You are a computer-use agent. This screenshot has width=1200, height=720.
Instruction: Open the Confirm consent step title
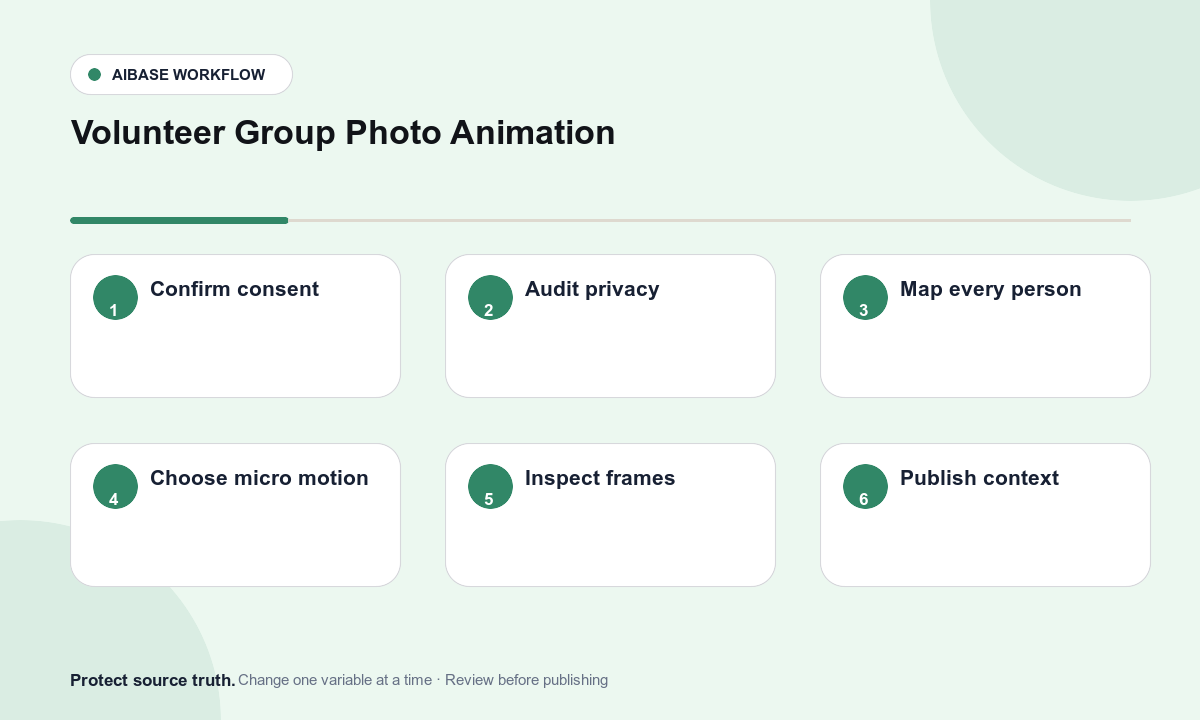click(x=234, y=289)
